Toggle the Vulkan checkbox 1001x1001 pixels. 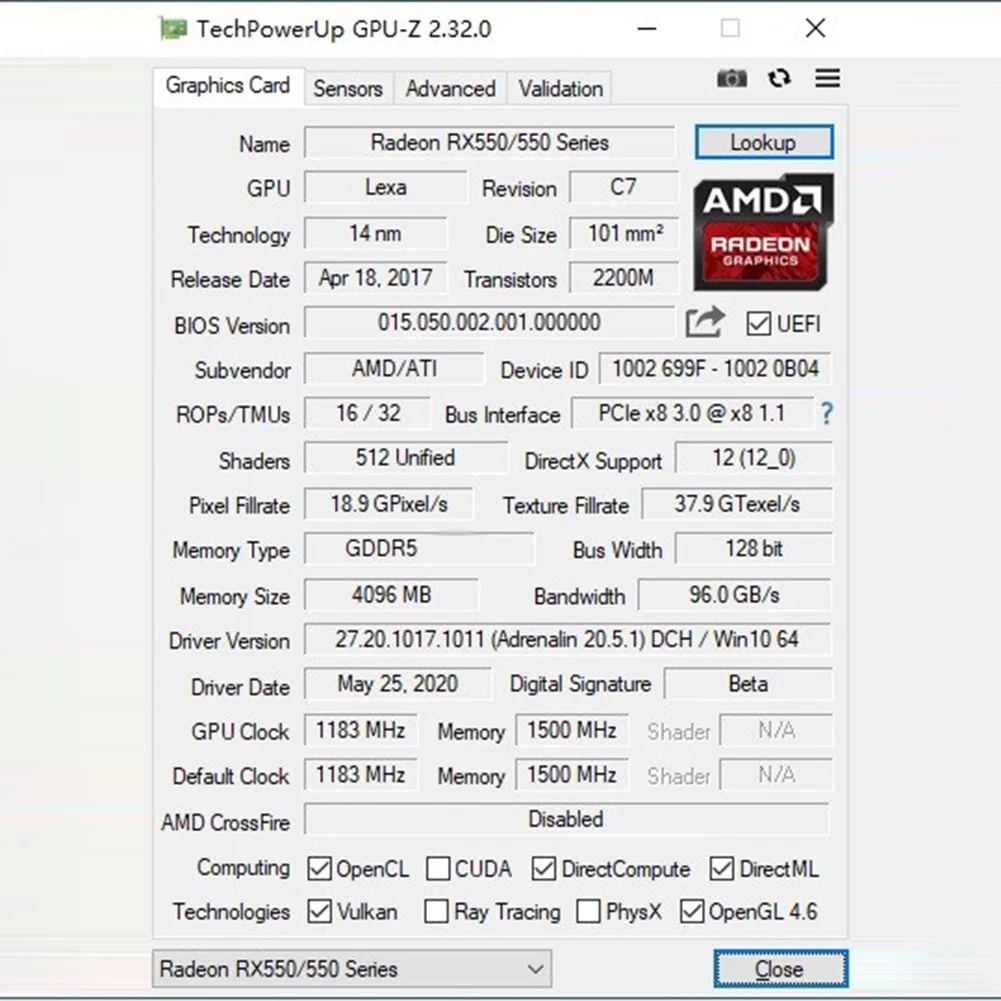click(319, 912)
